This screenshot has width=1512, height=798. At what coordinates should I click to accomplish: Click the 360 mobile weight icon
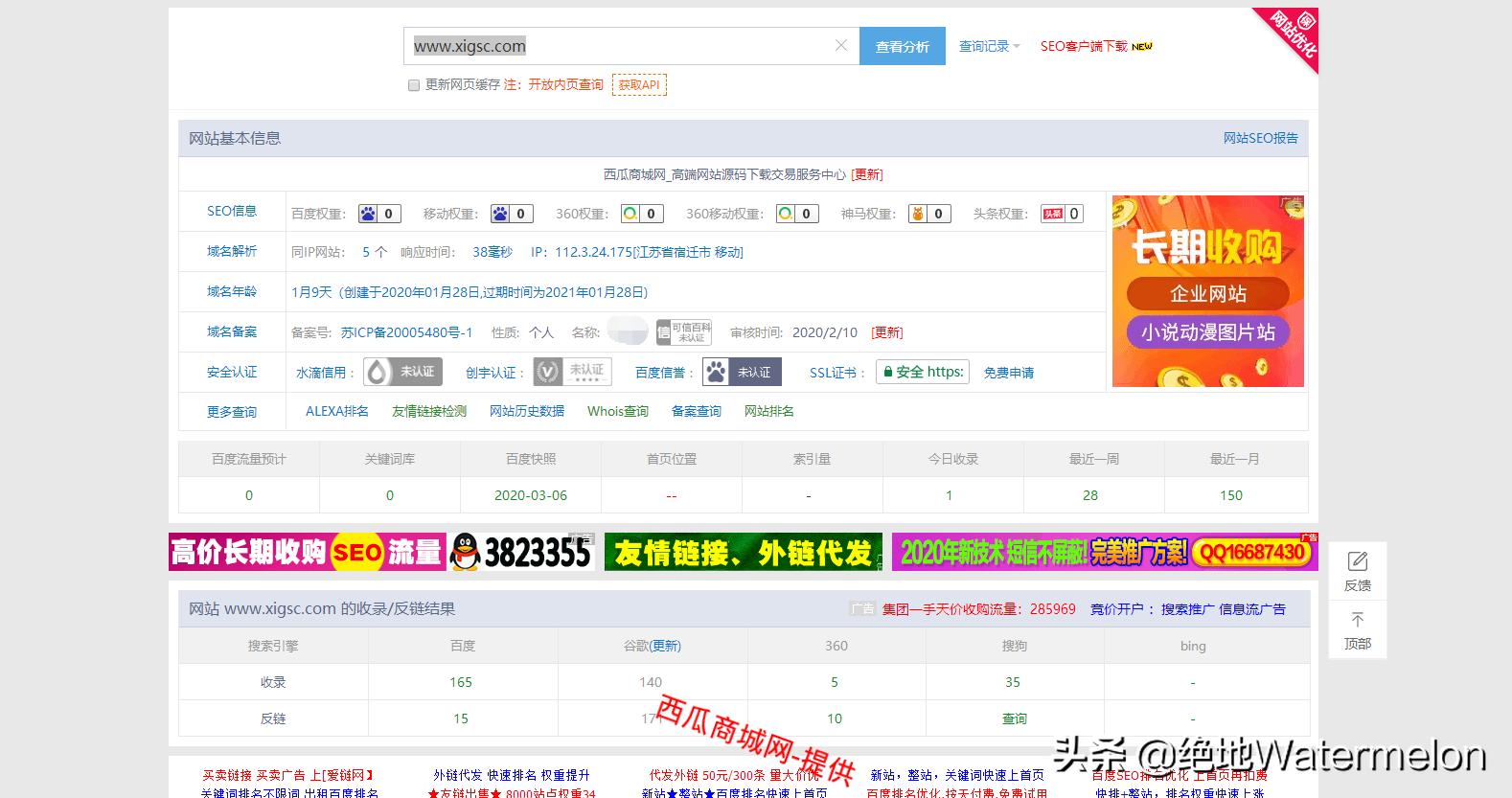coord(786,214)
